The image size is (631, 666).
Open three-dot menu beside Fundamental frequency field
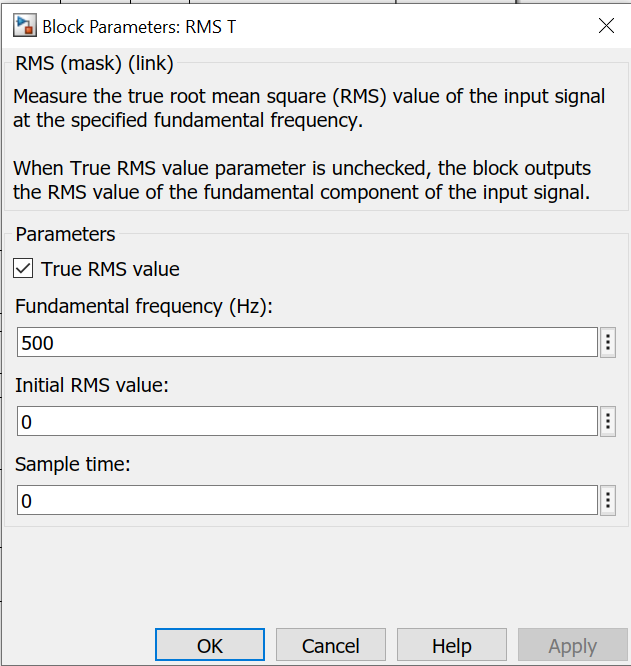608,342
